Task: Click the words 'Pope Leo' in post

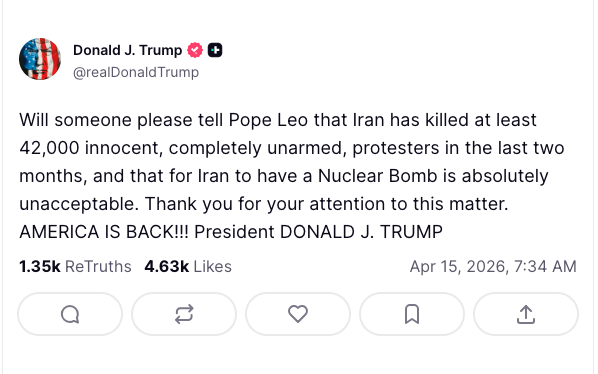Action: 268,120
